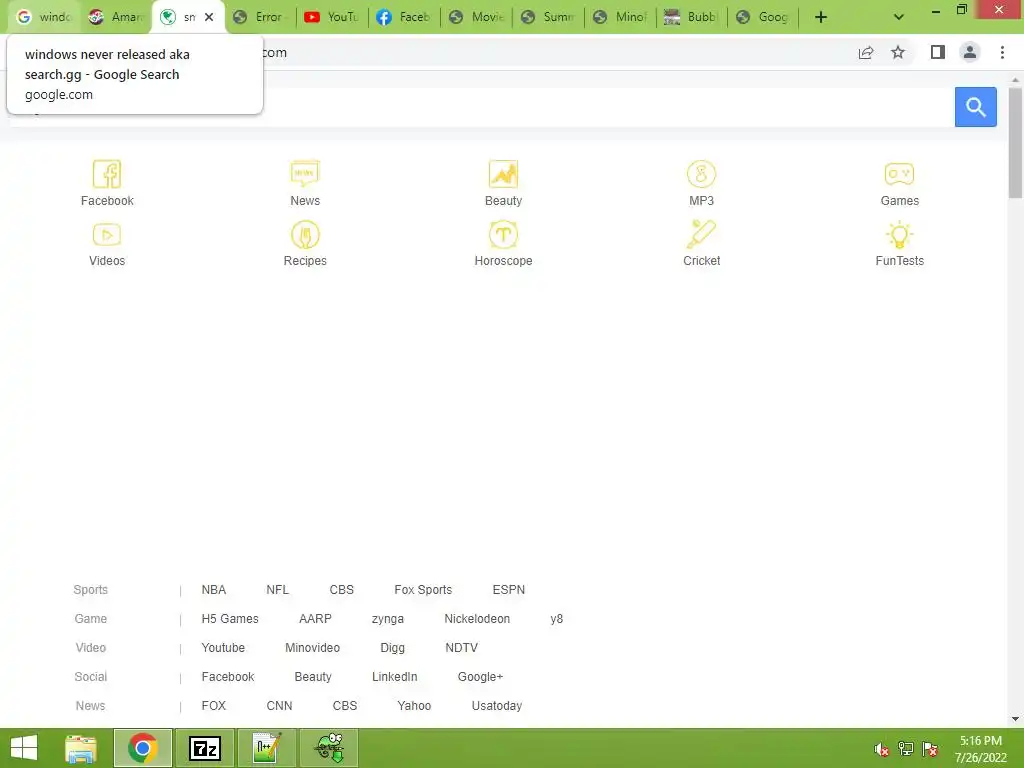Open the taskbar clock showing 5:16 PM
Screen dimensions: 1024x768
(x=981, y=749)
